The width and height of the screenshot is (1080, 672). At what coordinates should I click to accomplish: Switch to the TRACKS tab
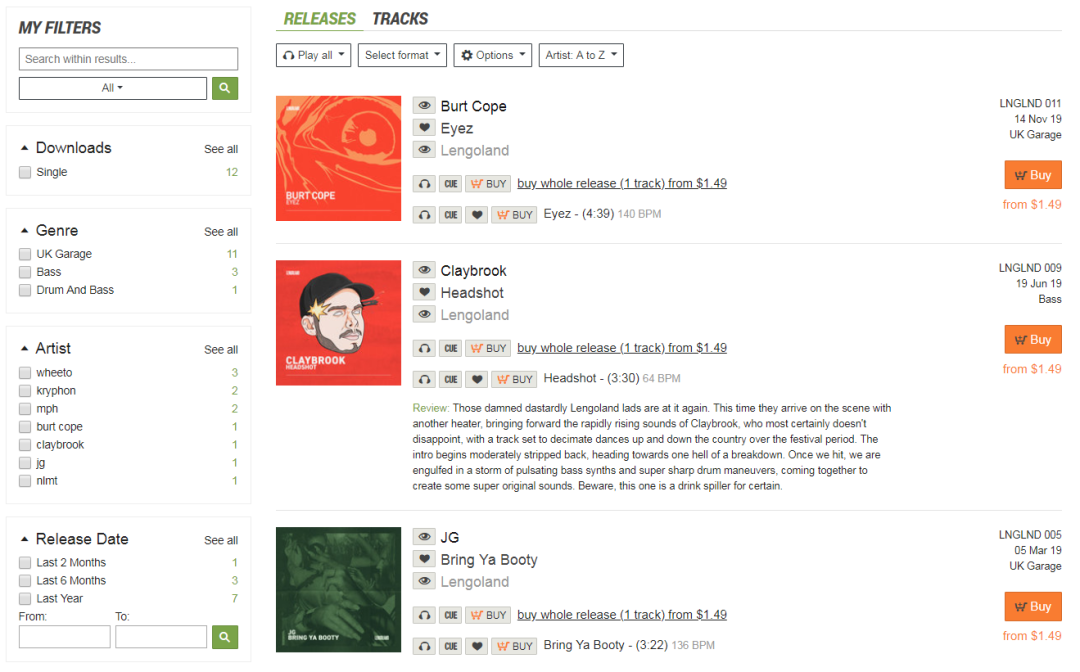tap(399, 19)
